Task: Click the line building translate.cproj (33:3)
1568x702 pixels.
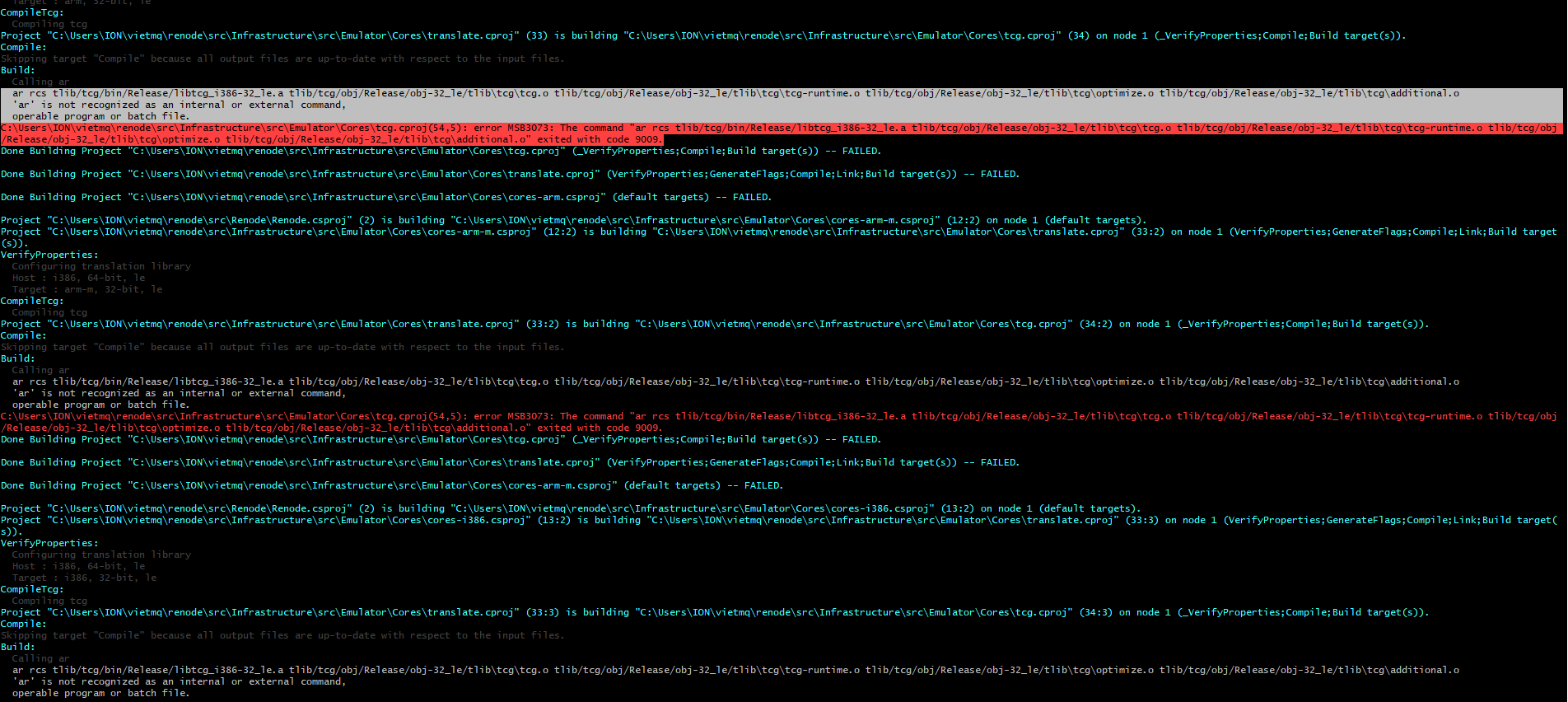Action: tap(778, 526)
